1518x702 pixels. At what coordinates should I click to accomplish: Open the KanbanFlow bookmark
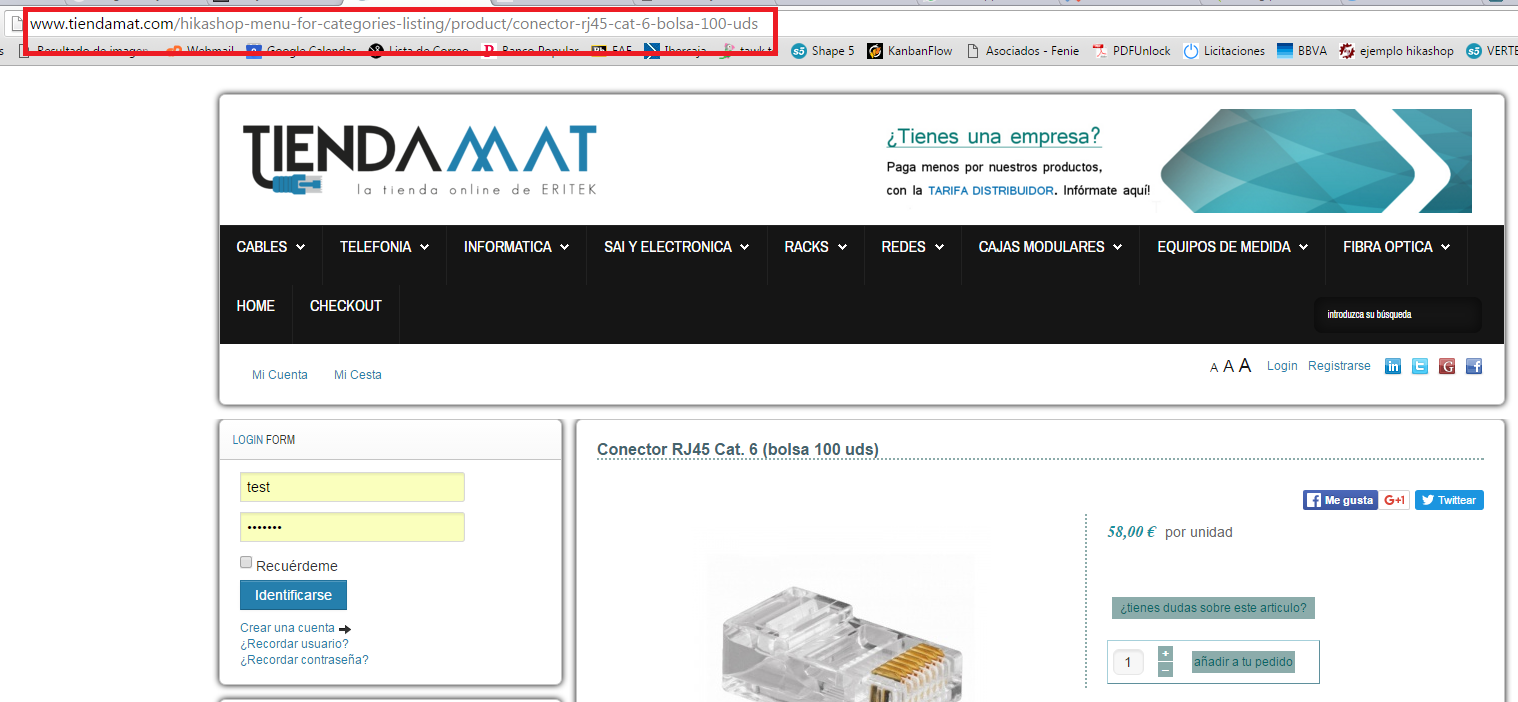909,51
